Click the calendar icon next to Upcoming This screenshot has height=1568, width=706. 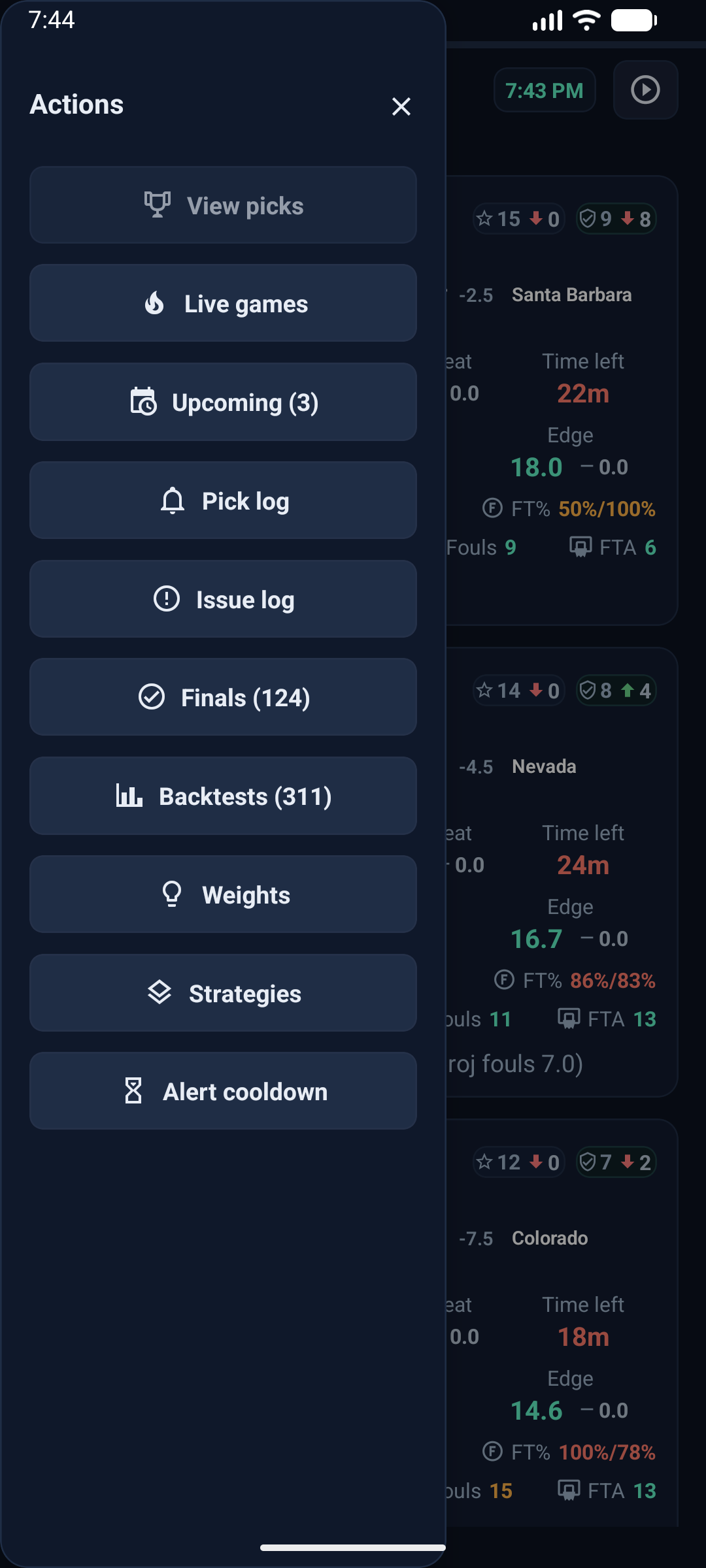tap(145, 402)
